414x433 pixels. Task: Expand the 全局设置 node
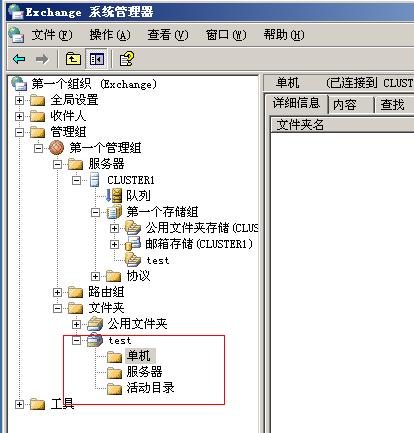click(19, 100)
